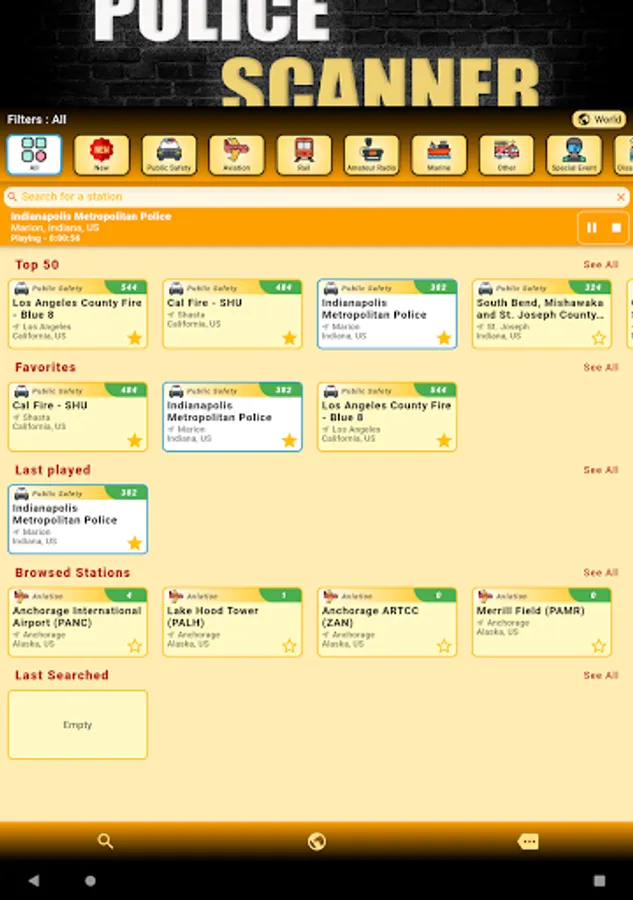Open Lake Hood Tower (PALH) station
Image resolution: width=633 pixels, height=900 pixels.
[x=232, y=622]
